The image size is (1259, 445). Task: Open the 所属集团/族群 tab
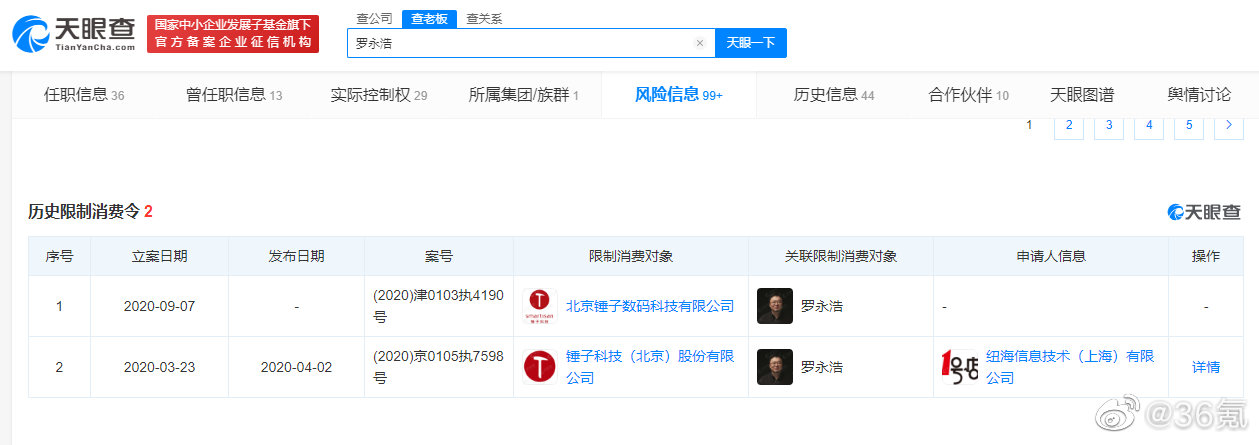click(x=524, y=95)
